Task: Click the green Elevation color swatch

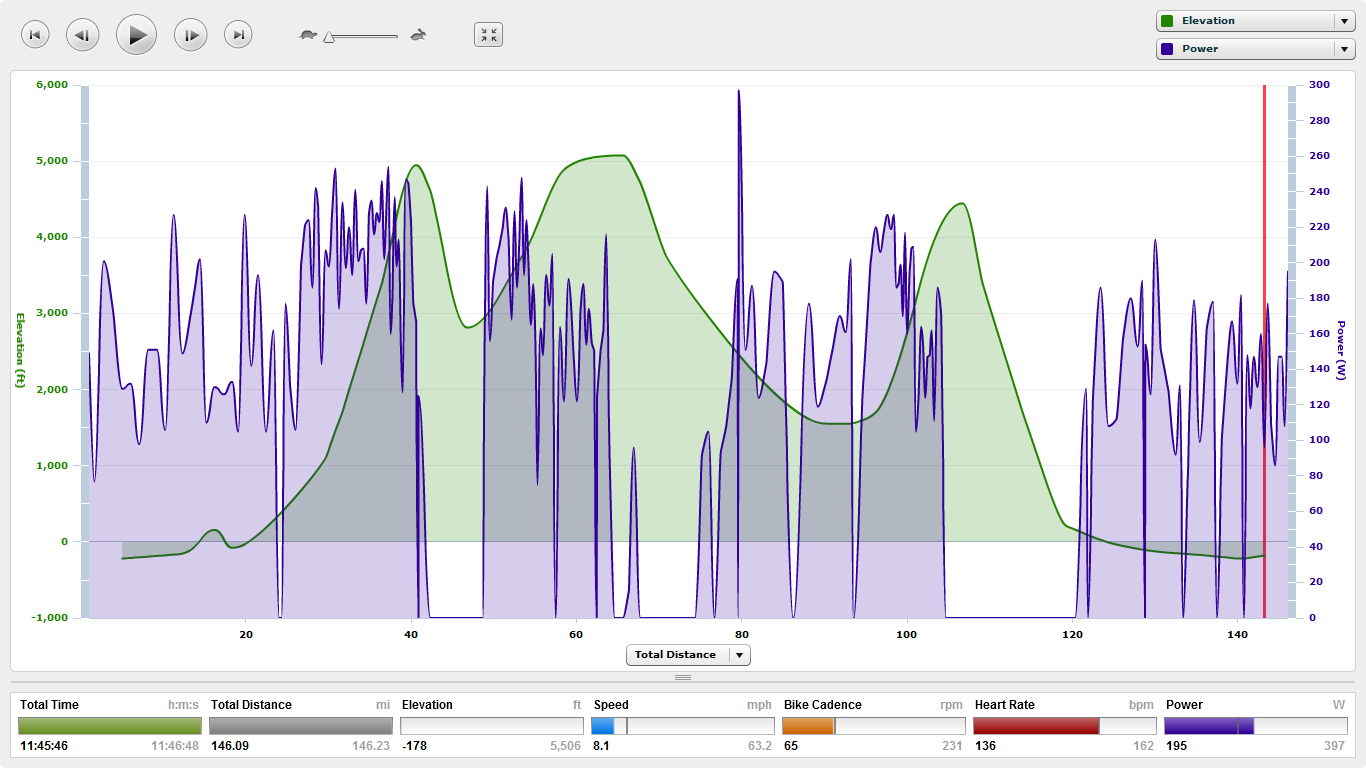Action: coord(1167,21)
